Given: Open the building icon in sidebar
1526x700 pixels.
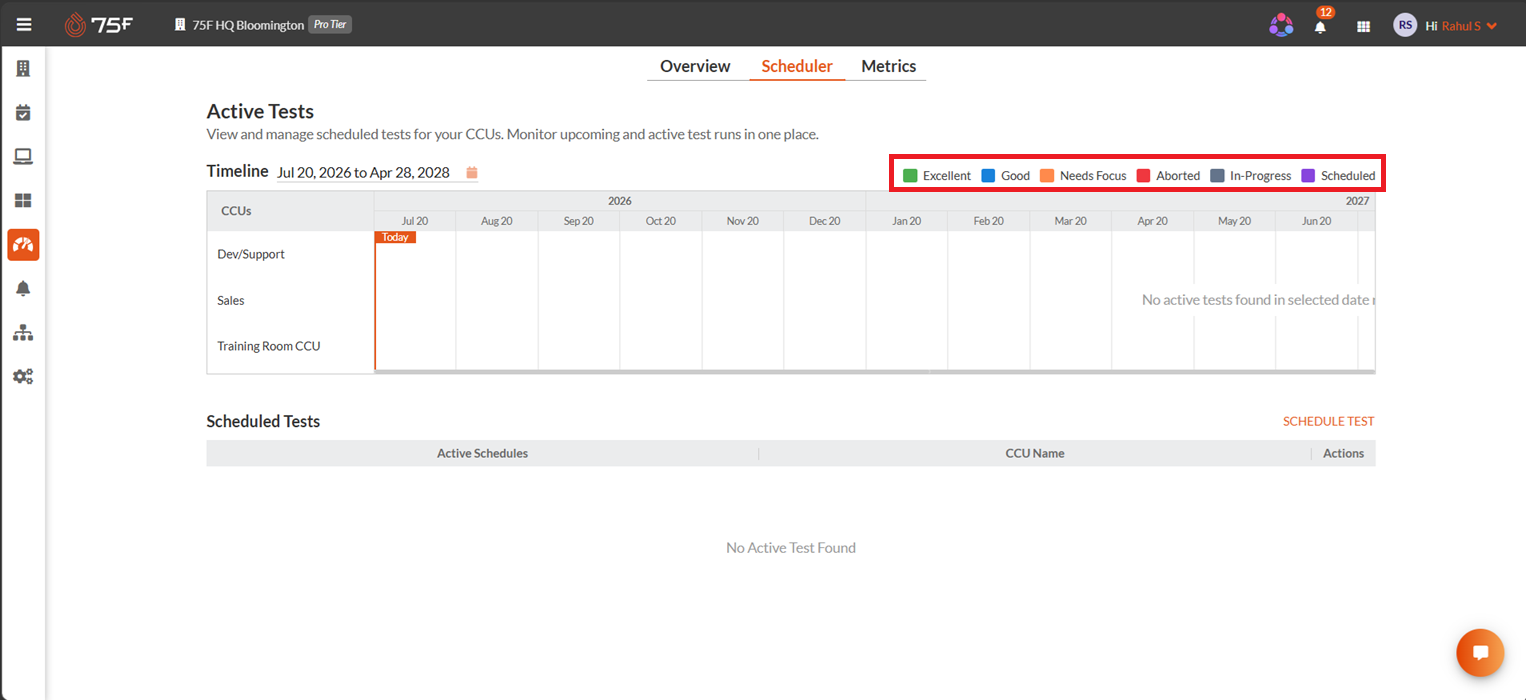Looking at the screenshot, I should pos(23,68).
